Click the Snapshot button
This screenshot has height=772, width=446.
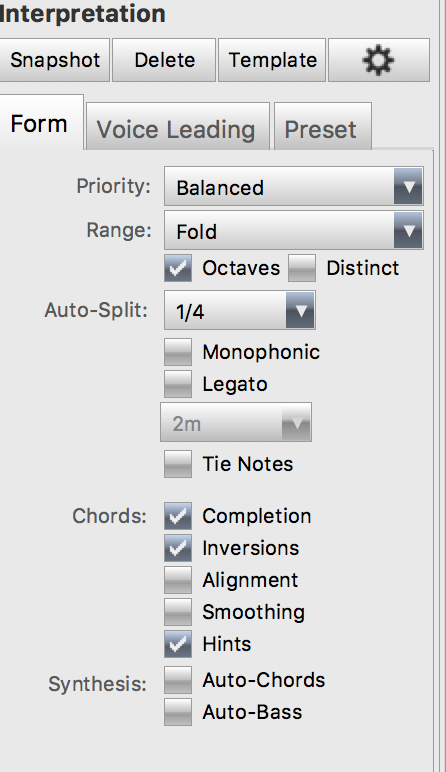(54, 60)
